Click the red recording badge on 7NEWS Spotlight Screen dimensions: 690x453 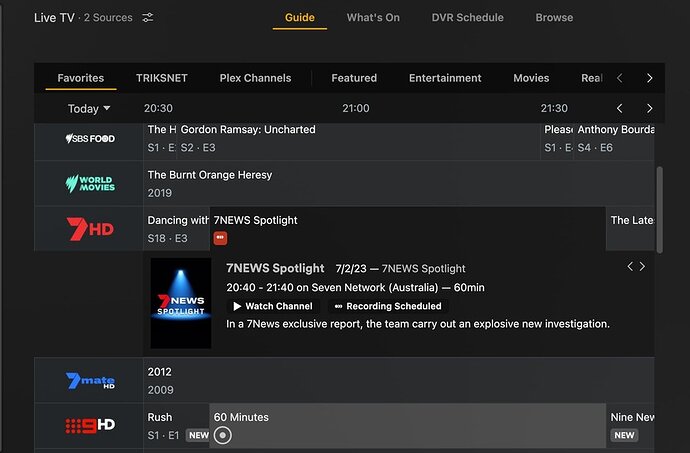(x=220, y=238)
